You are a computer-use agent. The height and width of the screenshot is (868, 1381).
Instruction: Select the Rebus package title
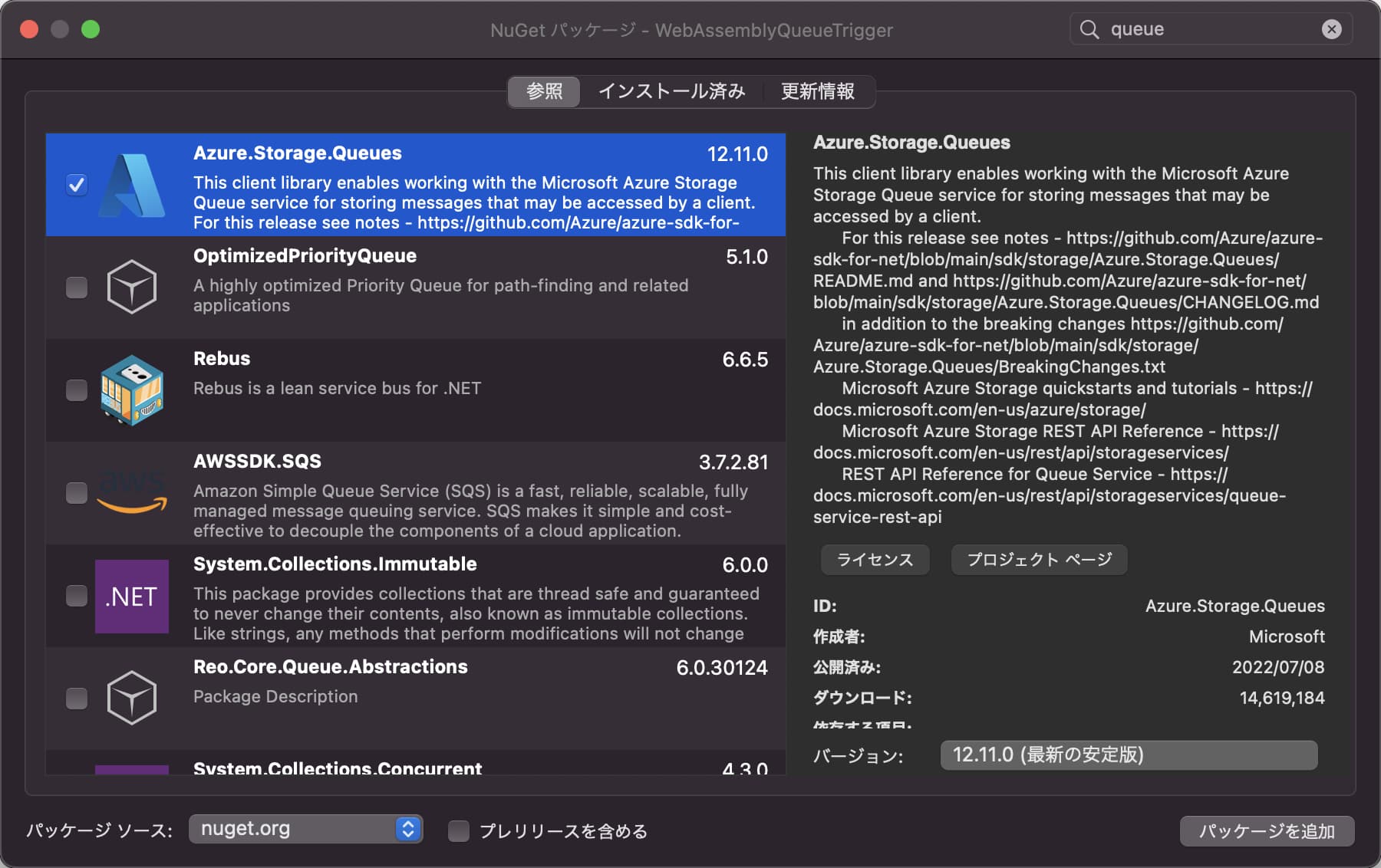(222, 359)
